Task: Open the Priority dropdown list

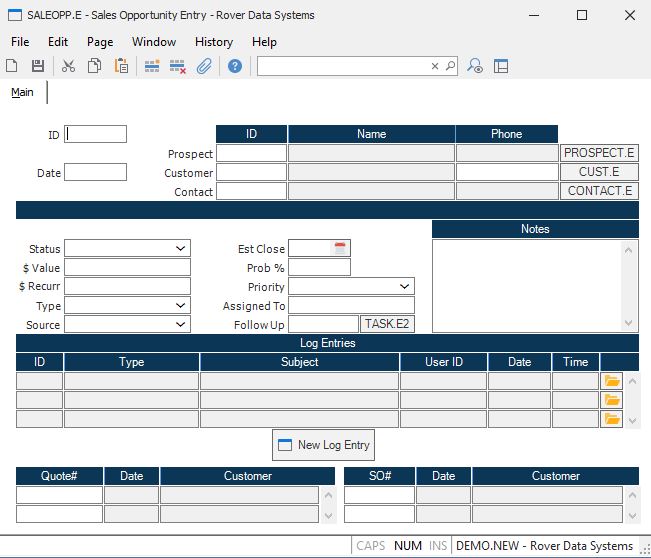Action: [x=405, y=287]
